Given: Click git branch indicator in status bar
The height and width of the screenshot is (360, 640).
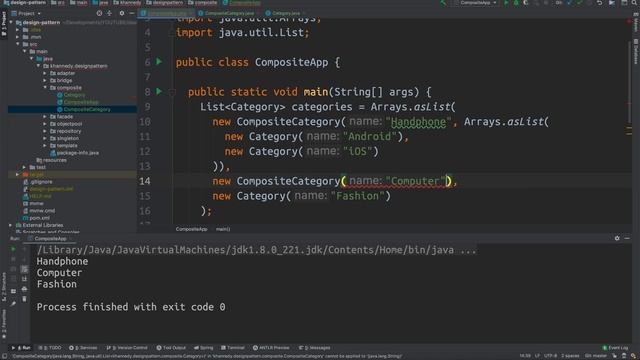Looking at the screenshot, I should (595, 356).
